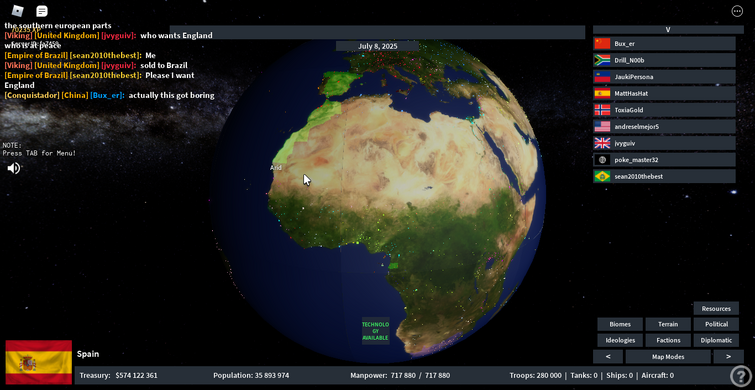Select player MattHasHat in the list

click(x=664, y=93)
